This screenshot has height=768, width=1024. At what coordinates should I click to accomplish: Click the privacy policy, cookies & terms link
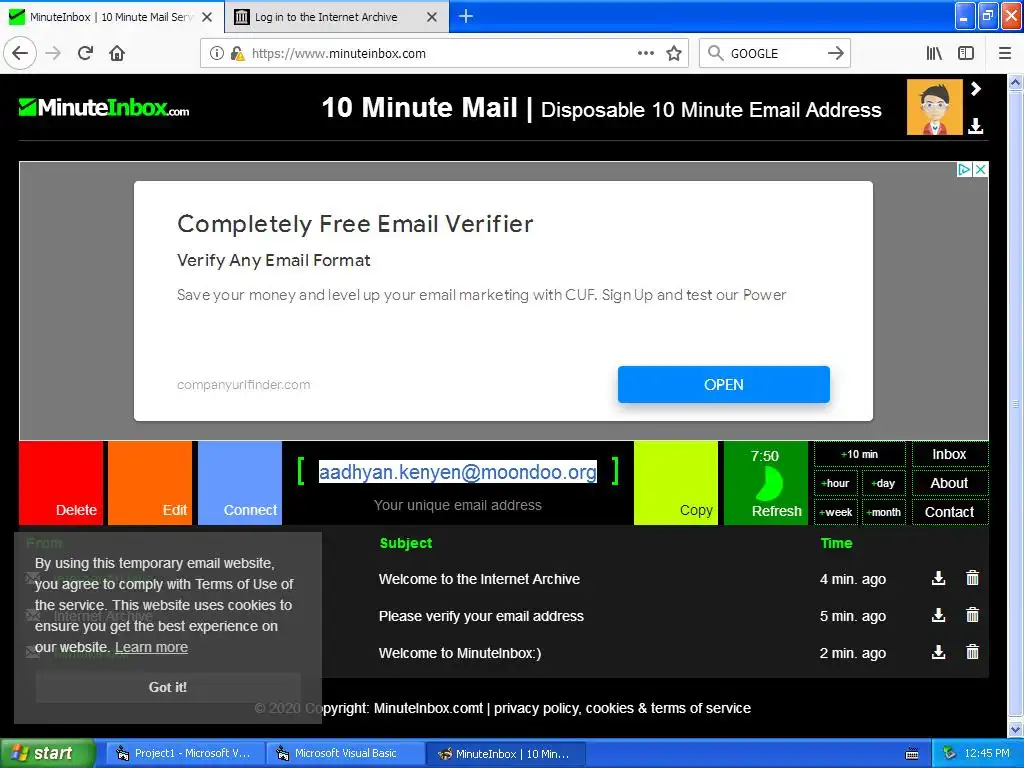[x=622, y=708]
